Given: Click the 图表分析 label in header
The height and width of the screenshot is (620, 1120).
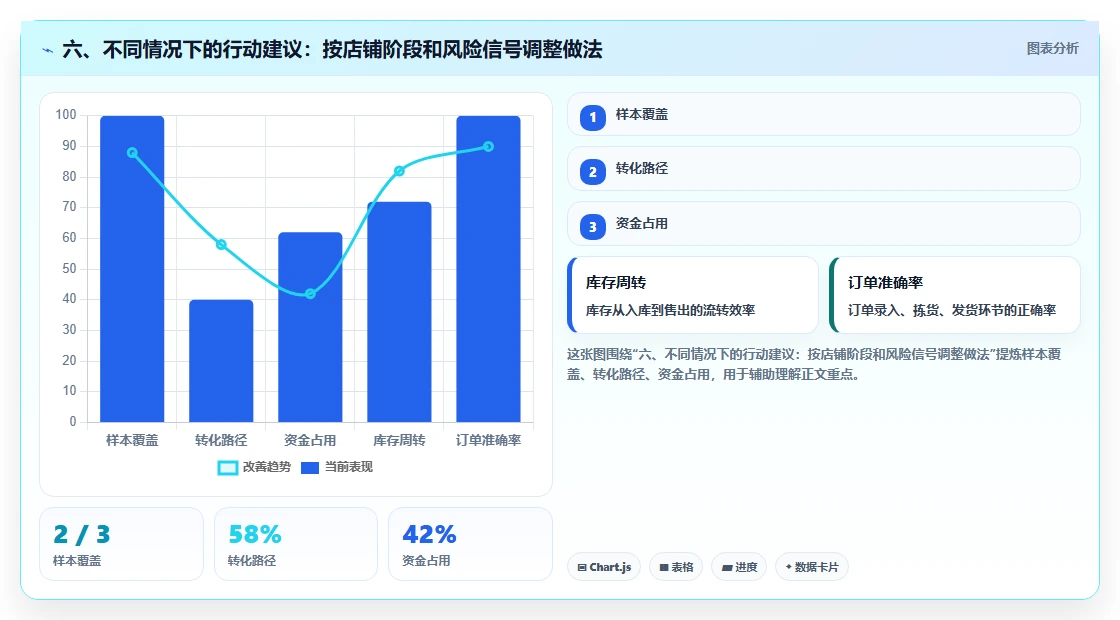Looking at the screenshot, I should 1052,49.
